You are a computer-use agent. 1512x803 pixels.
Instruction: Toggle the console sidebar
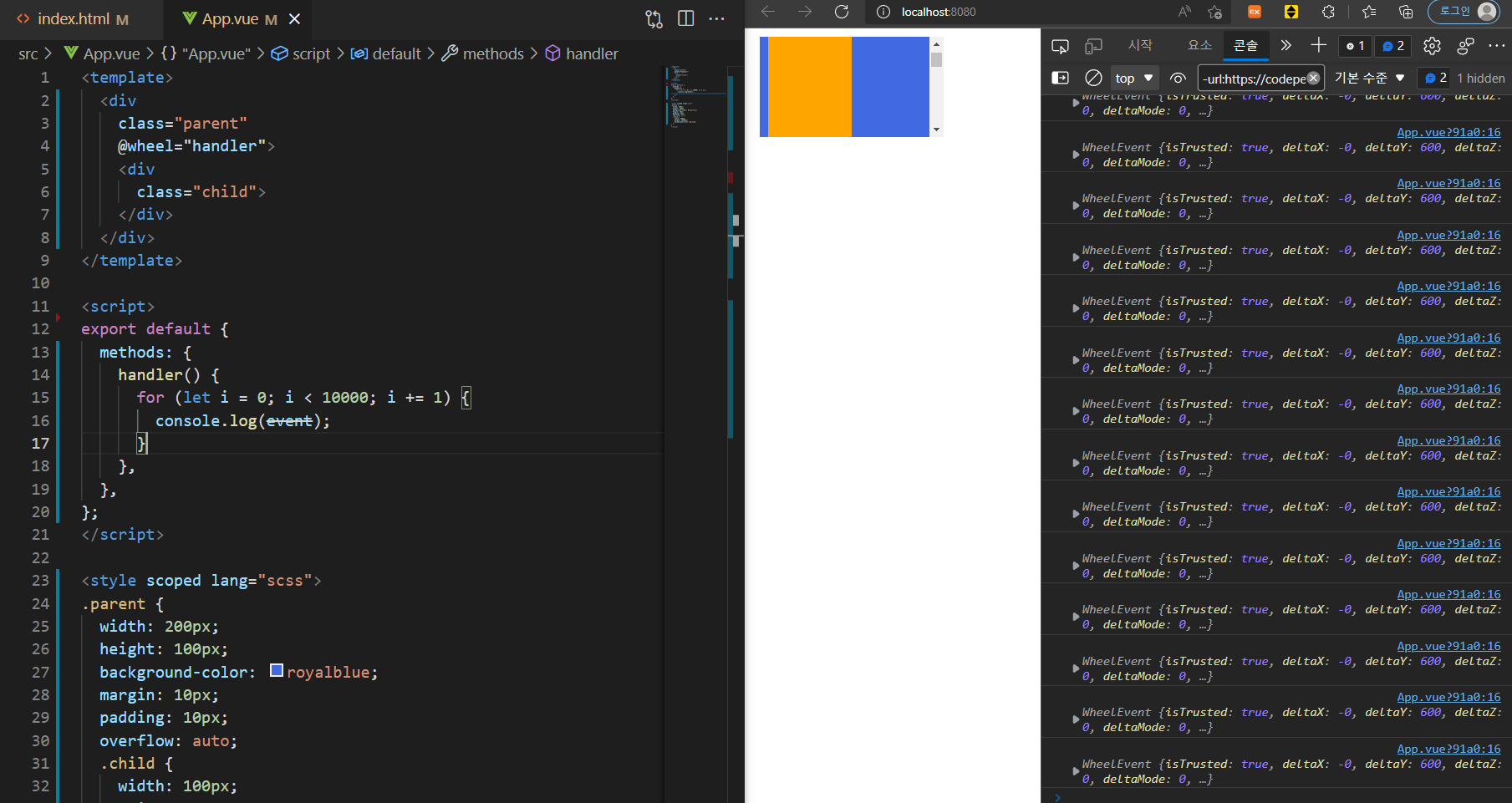(1060, 78)
